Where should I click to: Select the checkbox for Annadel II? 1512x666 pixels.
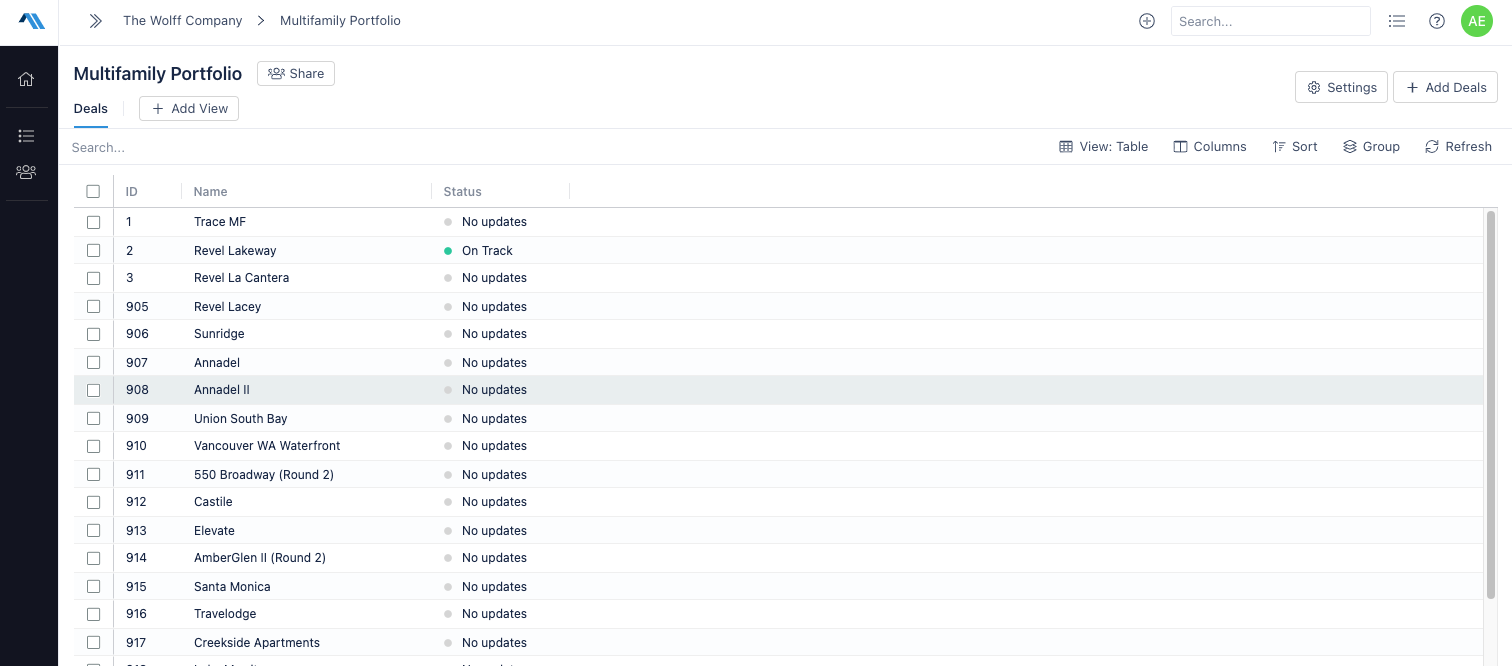[93, 391]
